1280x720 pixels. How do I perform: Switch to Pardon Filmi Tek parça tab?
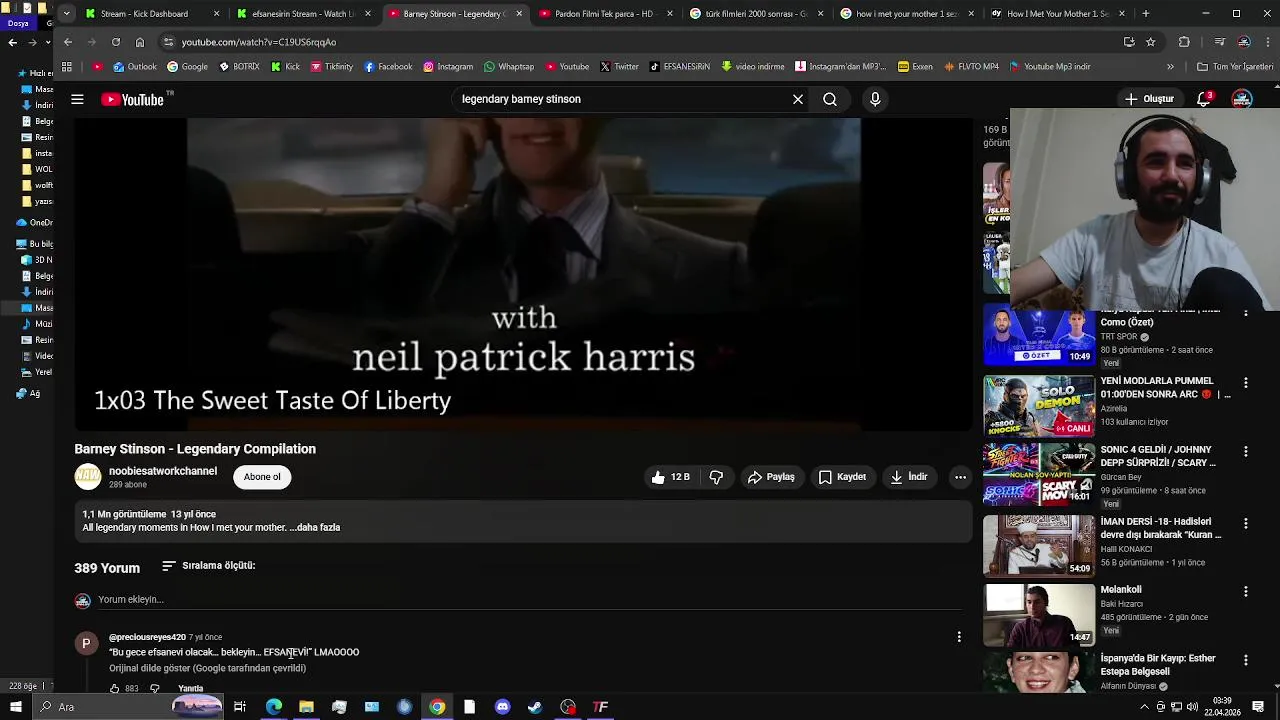click(607, 14)
